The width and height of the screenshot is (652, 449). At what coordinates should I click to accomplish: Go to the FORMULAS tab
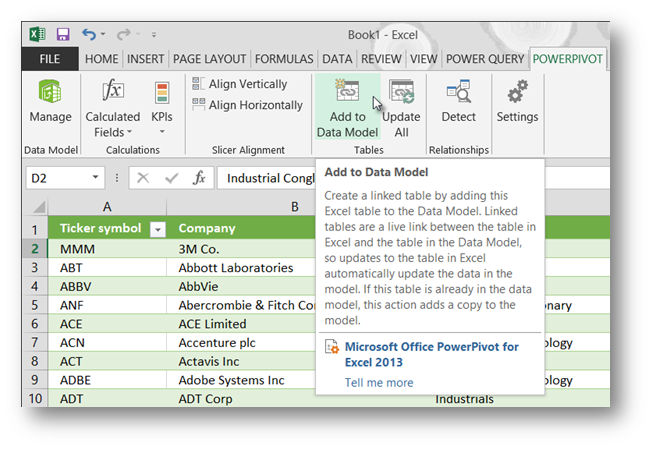pyautogui.click(x=284, y=59)
